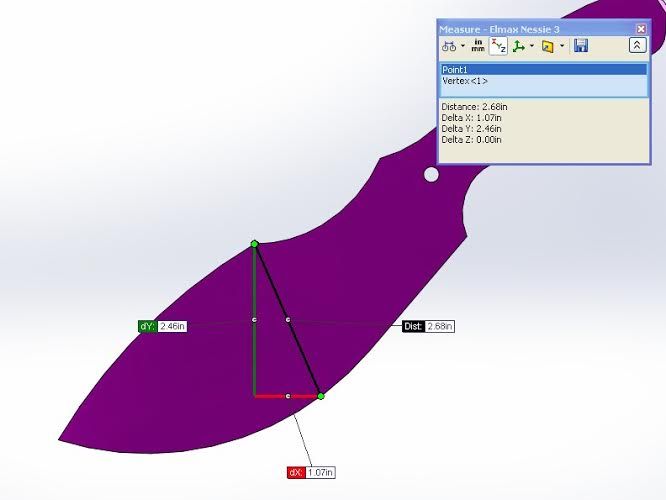Close the Measure dialog
The image size is (666, 500).
641,29
